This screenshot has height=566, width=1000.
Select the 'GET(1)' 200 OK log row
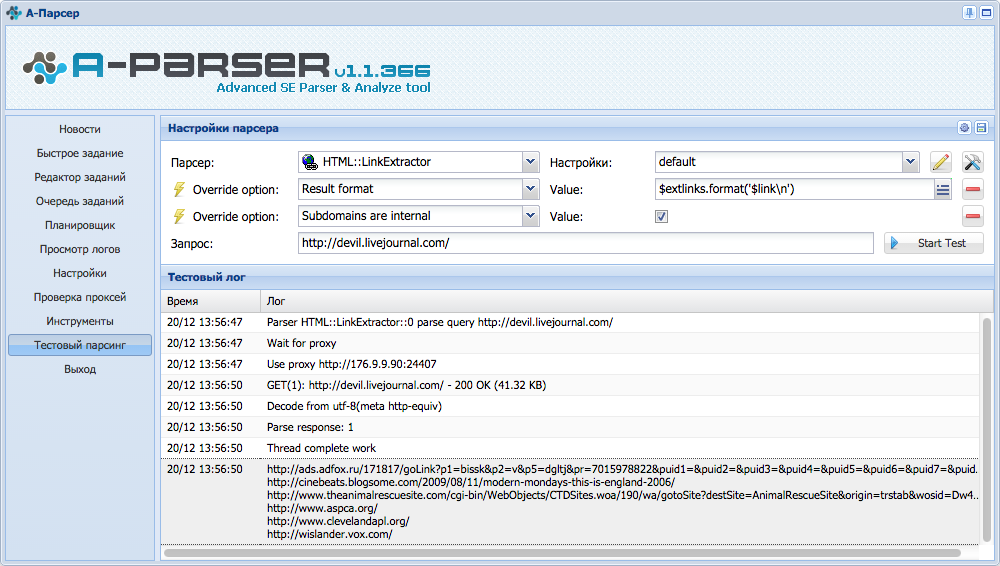click(570, 385)
